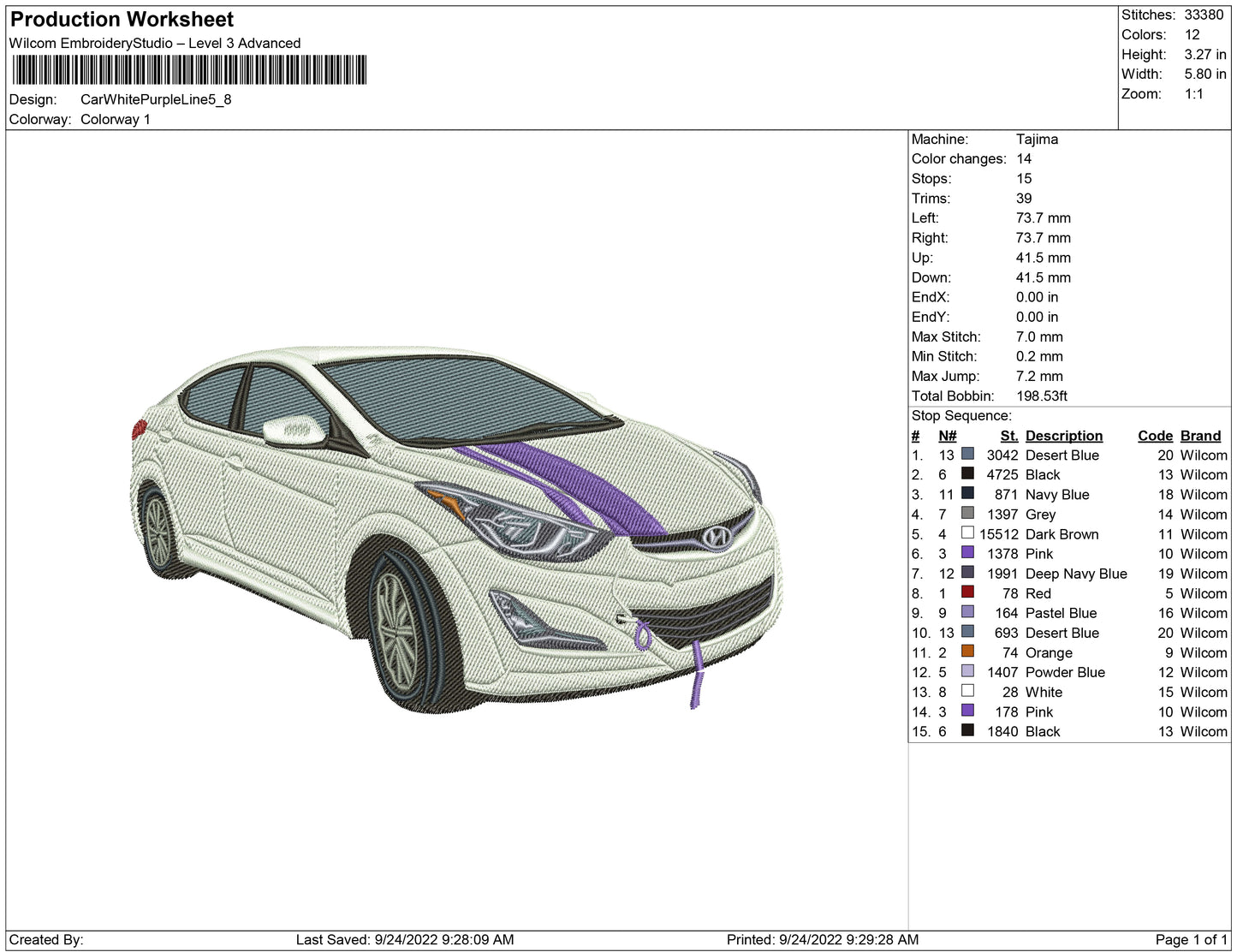Click the barcode under the worksheet title
Viewport: 1237px width, 952px height.
pos(189,70)
